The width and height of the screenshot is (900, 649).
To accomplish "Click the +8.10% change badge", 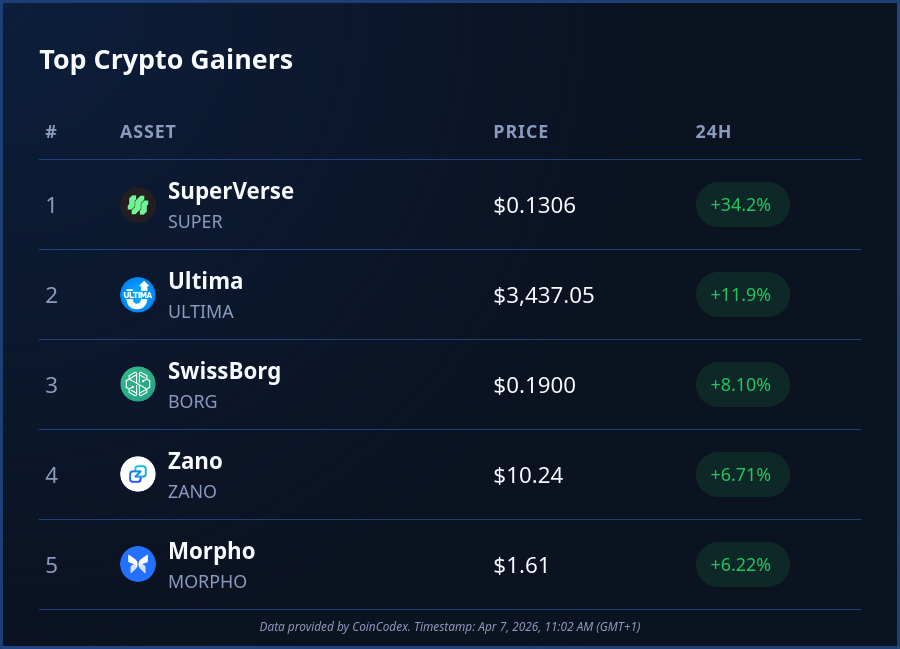I will [x=741, y=385].
